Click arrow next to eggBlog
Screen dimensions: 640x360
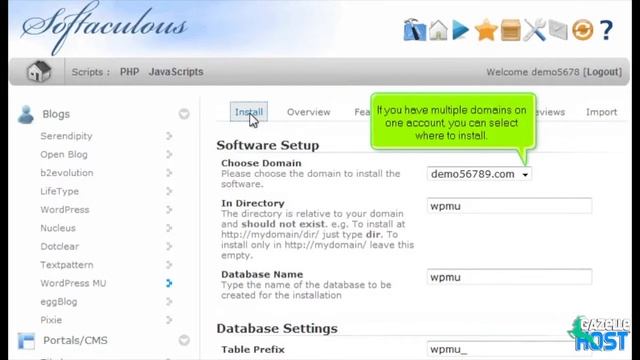(x=169, y=301)
